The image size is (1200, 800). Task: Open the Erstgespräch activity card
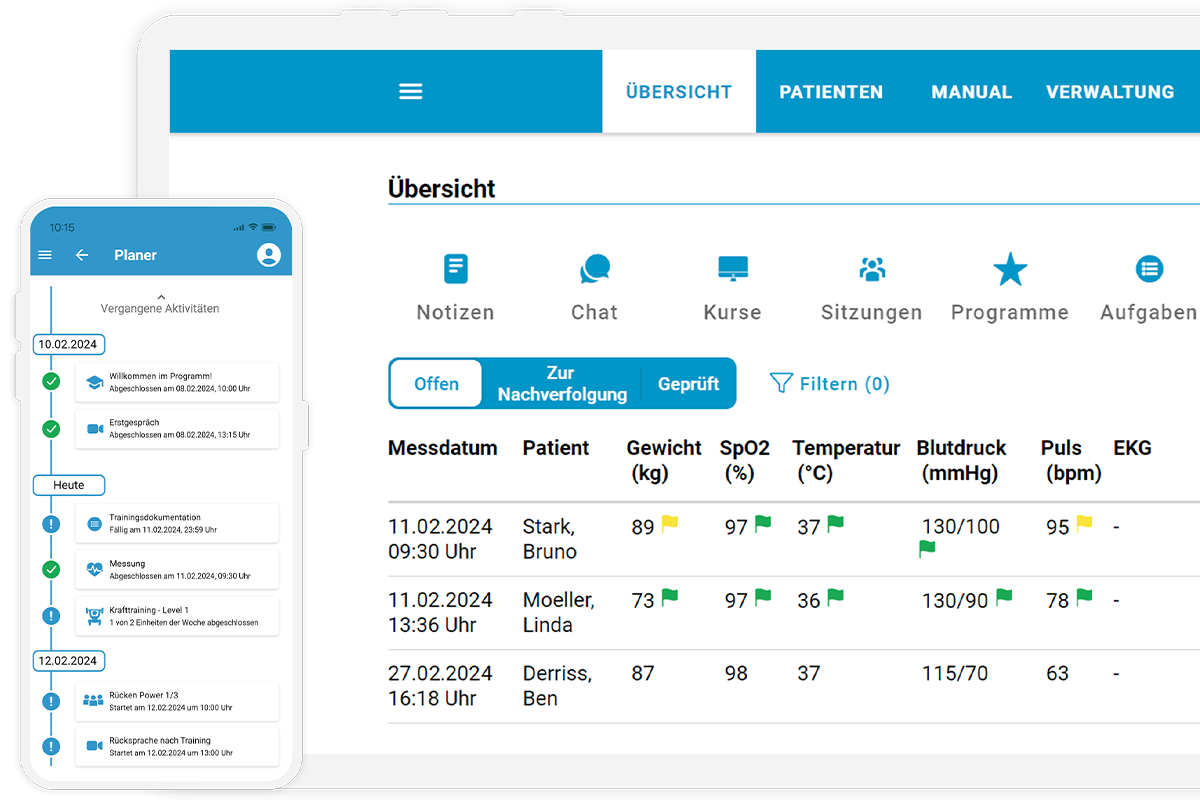[x=177, y=428]
